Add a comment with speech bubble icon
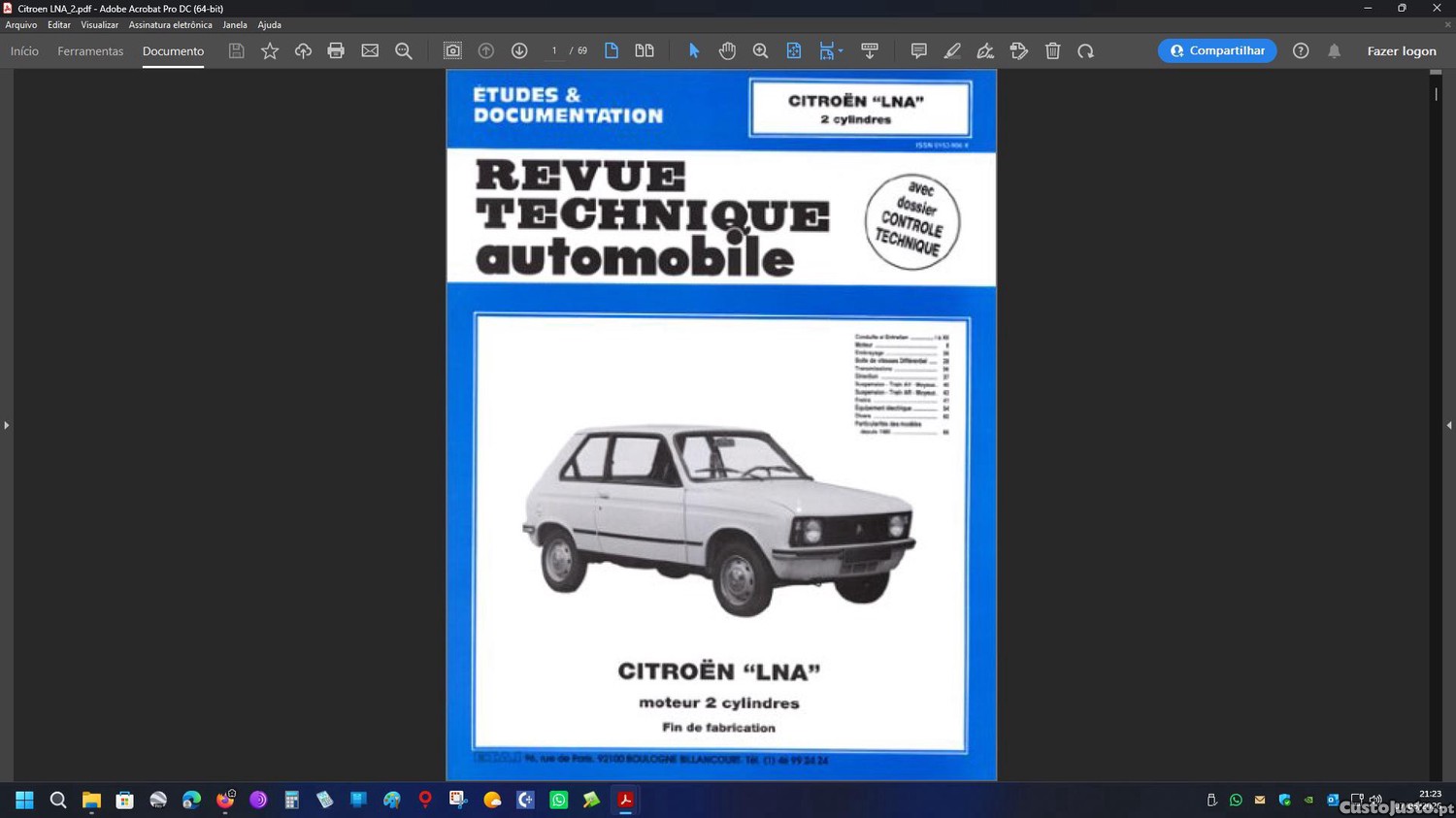This screenshot has width=1456, height=818. point(918,50)
